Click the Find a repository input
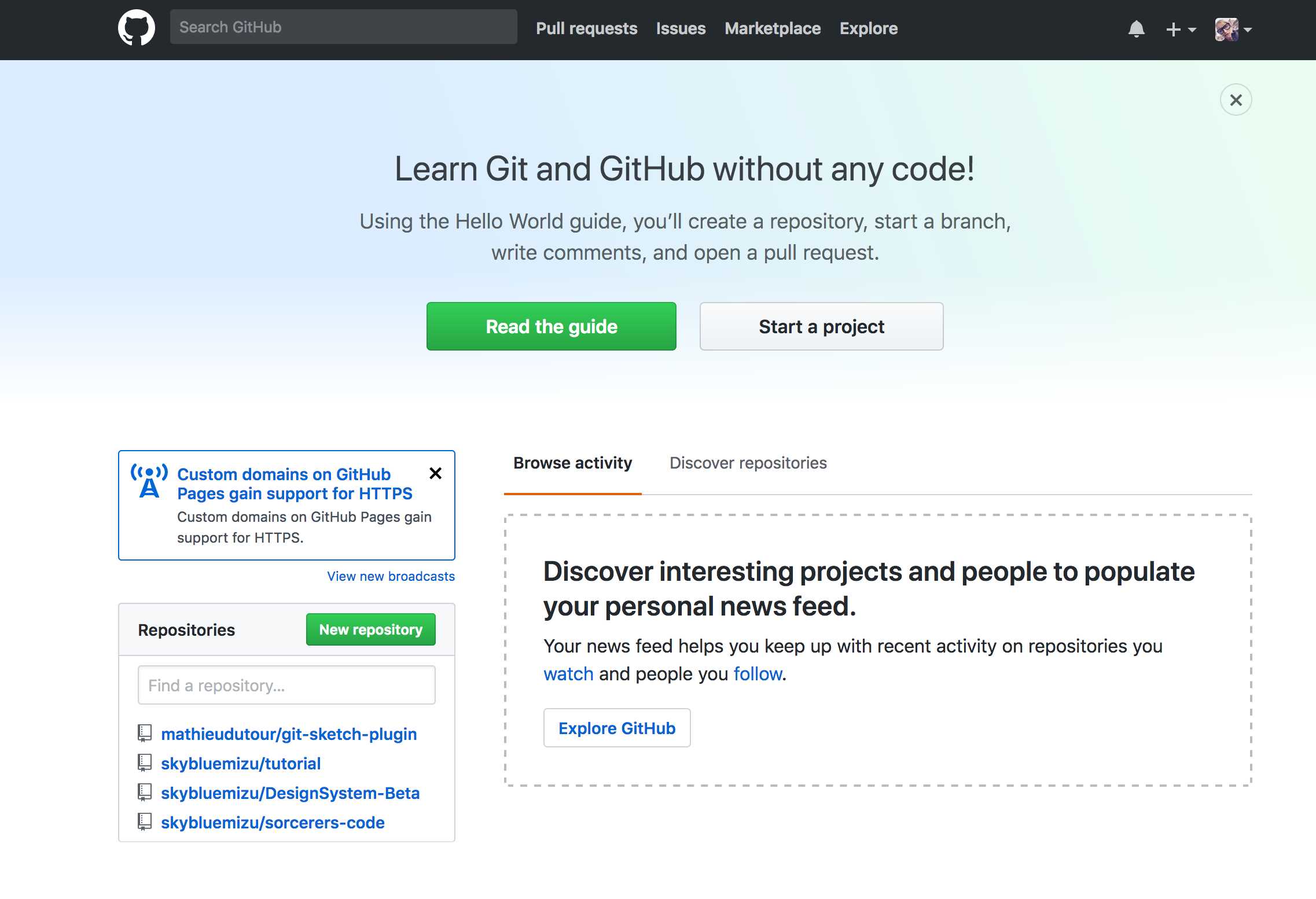 click(x=286, y=685)
